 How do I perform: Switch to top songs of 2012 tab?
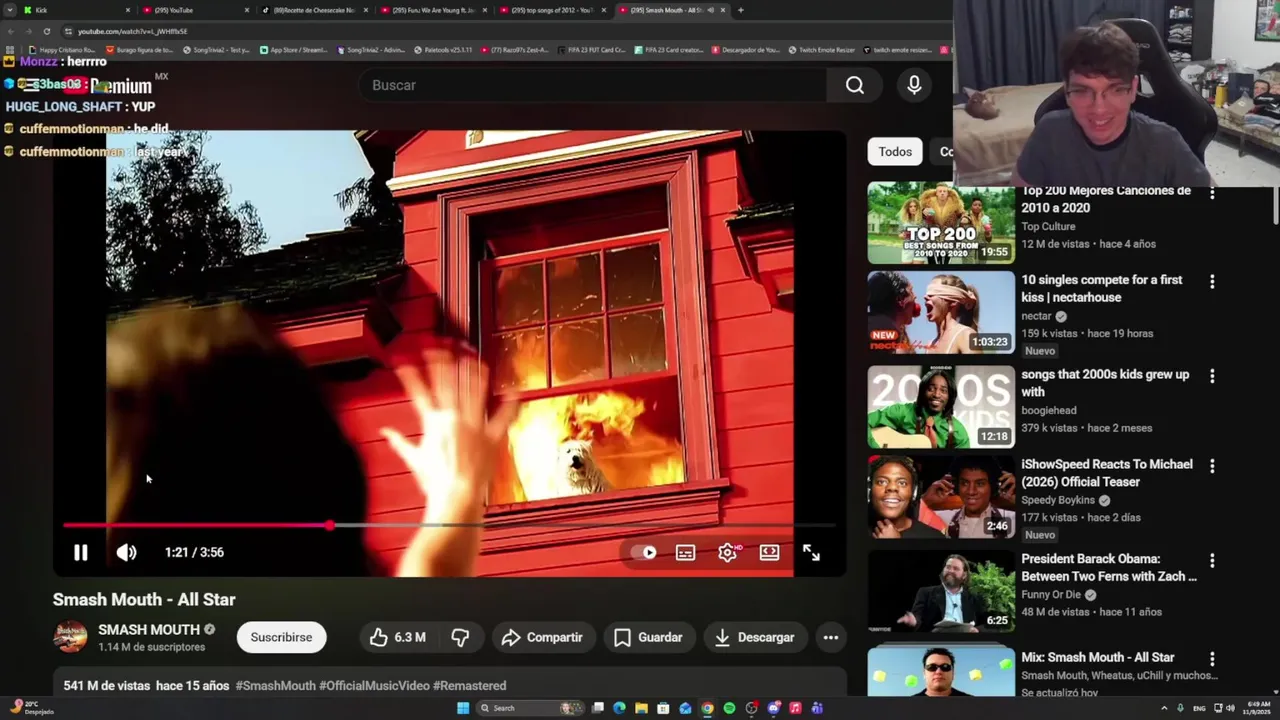[552, 10]
